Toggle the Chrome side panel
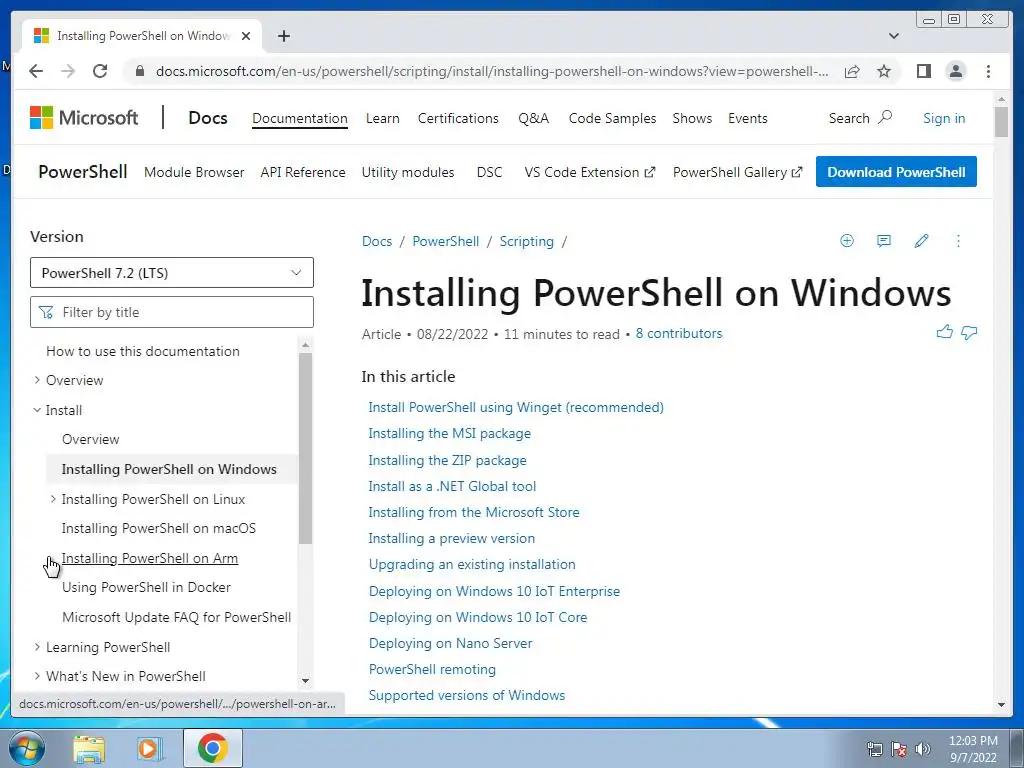This screenshot has width=1024, height=768. point(923,71)
